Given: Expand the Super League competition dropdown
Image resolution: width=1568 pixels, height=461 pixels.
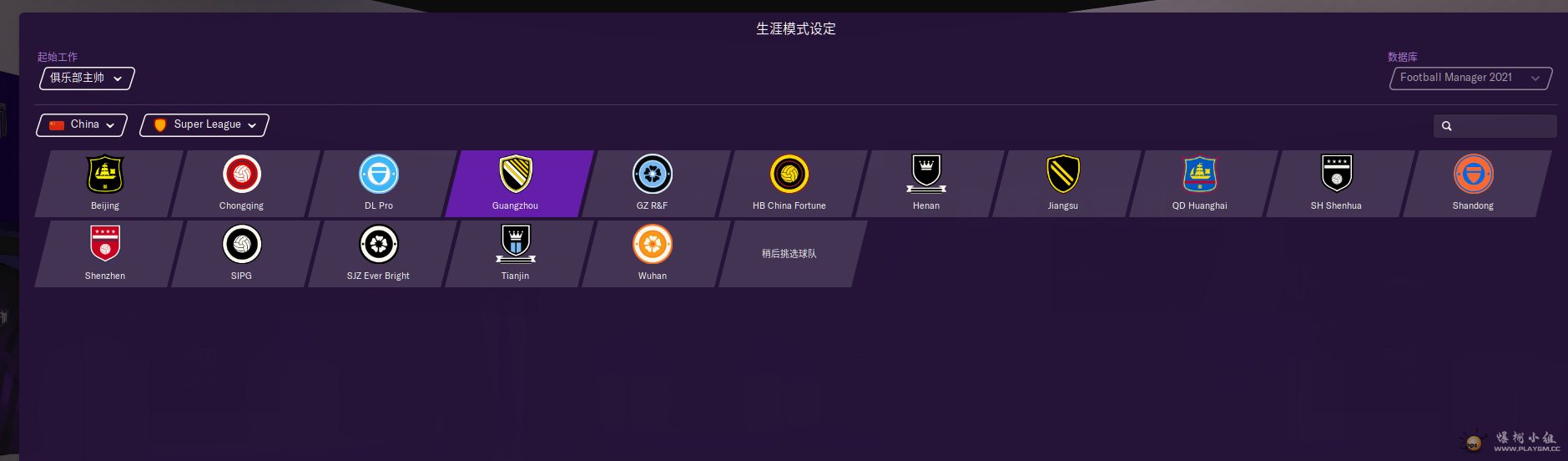Looking at the screenshot, I should 204,124.
